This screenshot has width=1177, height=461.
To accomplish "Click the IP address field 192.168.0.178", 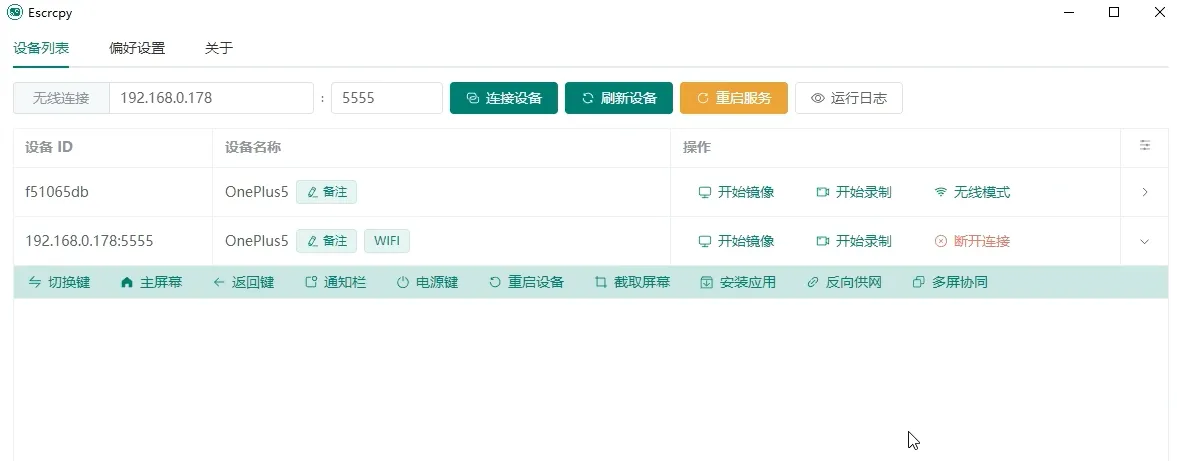I will pos(211,98).
